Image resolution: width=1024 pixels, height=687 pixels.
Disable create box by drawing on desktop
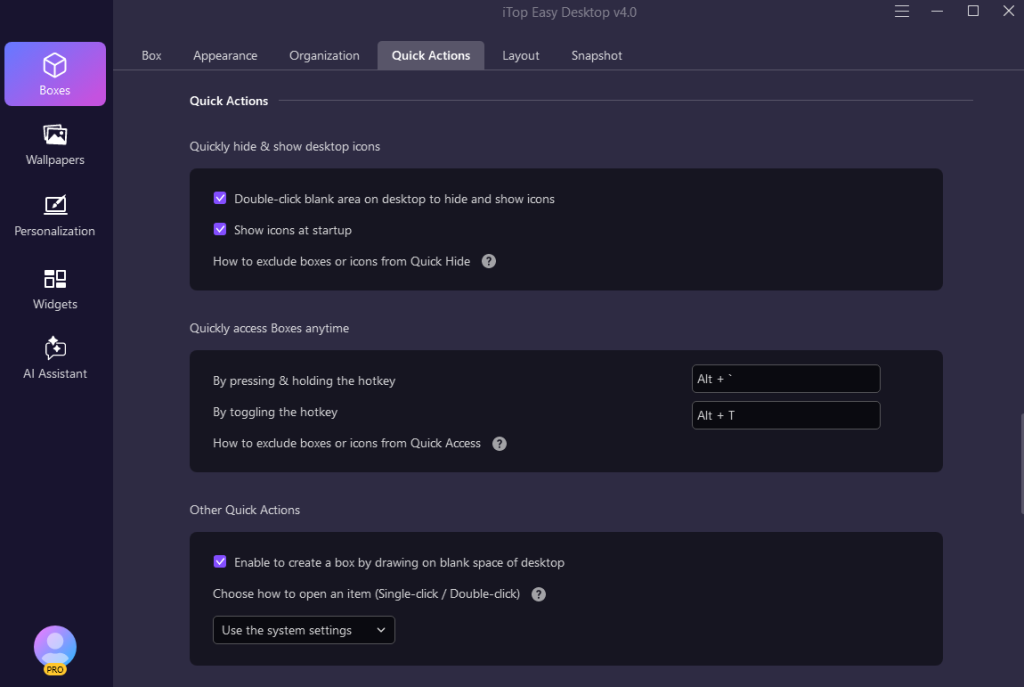220,563
